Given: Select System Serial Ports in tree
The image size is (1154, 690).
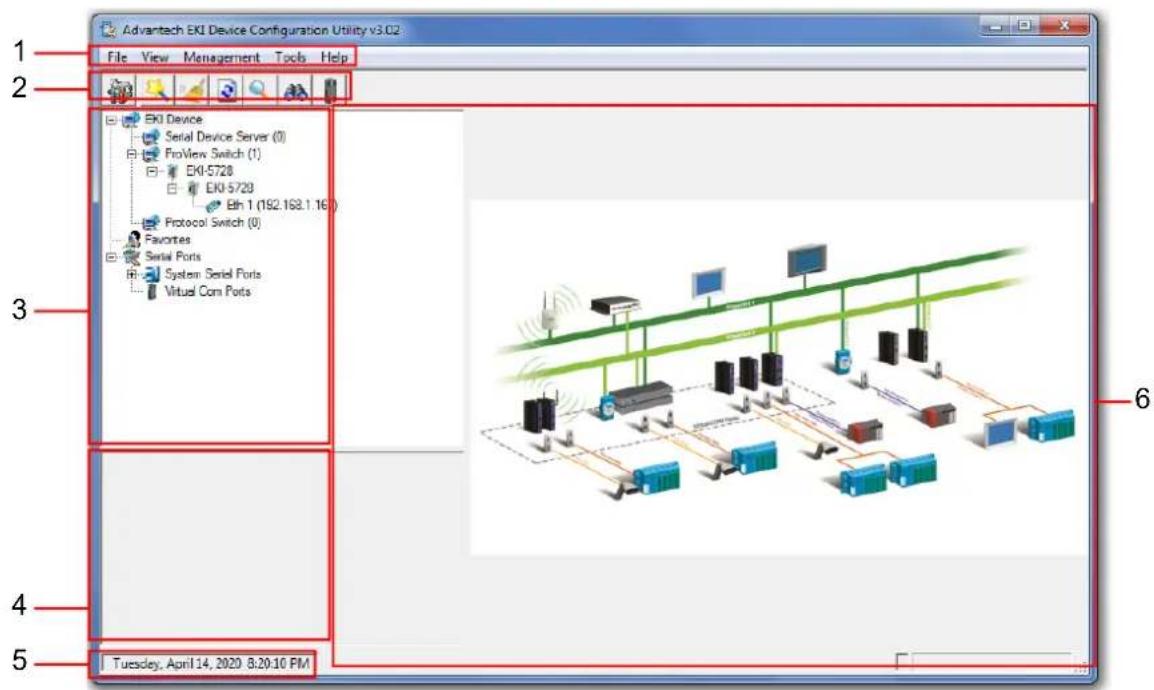Looking at the screenshot, I should [x=213, y=274].
